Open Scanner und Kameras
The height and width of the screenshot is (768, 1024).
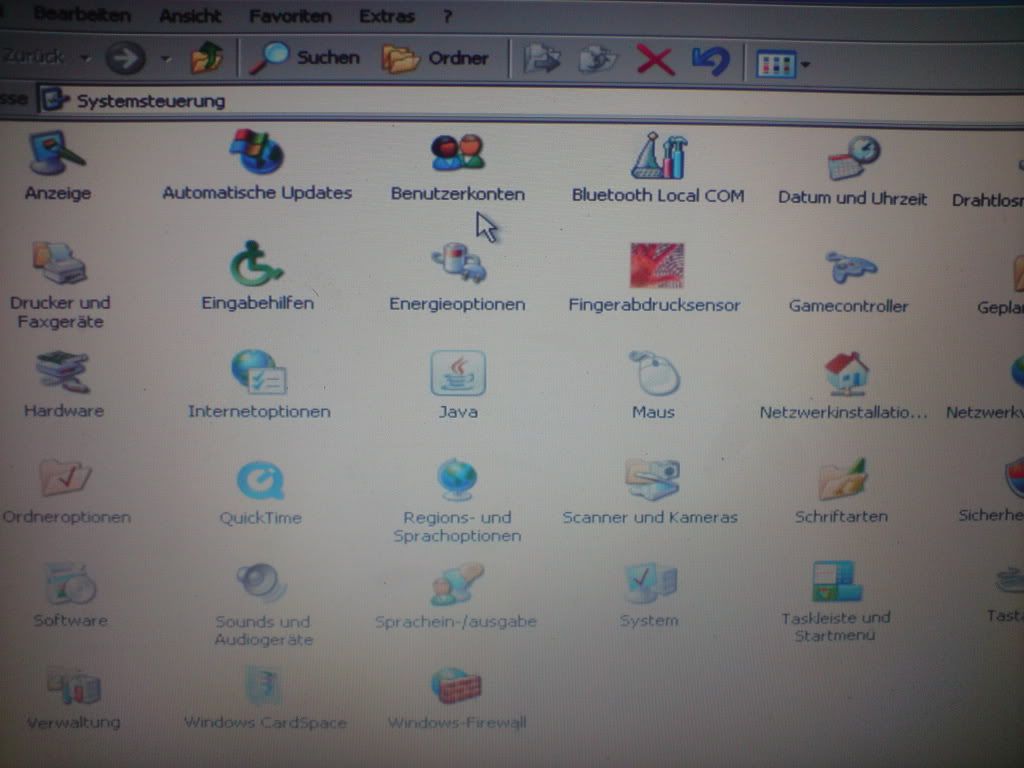650,492
